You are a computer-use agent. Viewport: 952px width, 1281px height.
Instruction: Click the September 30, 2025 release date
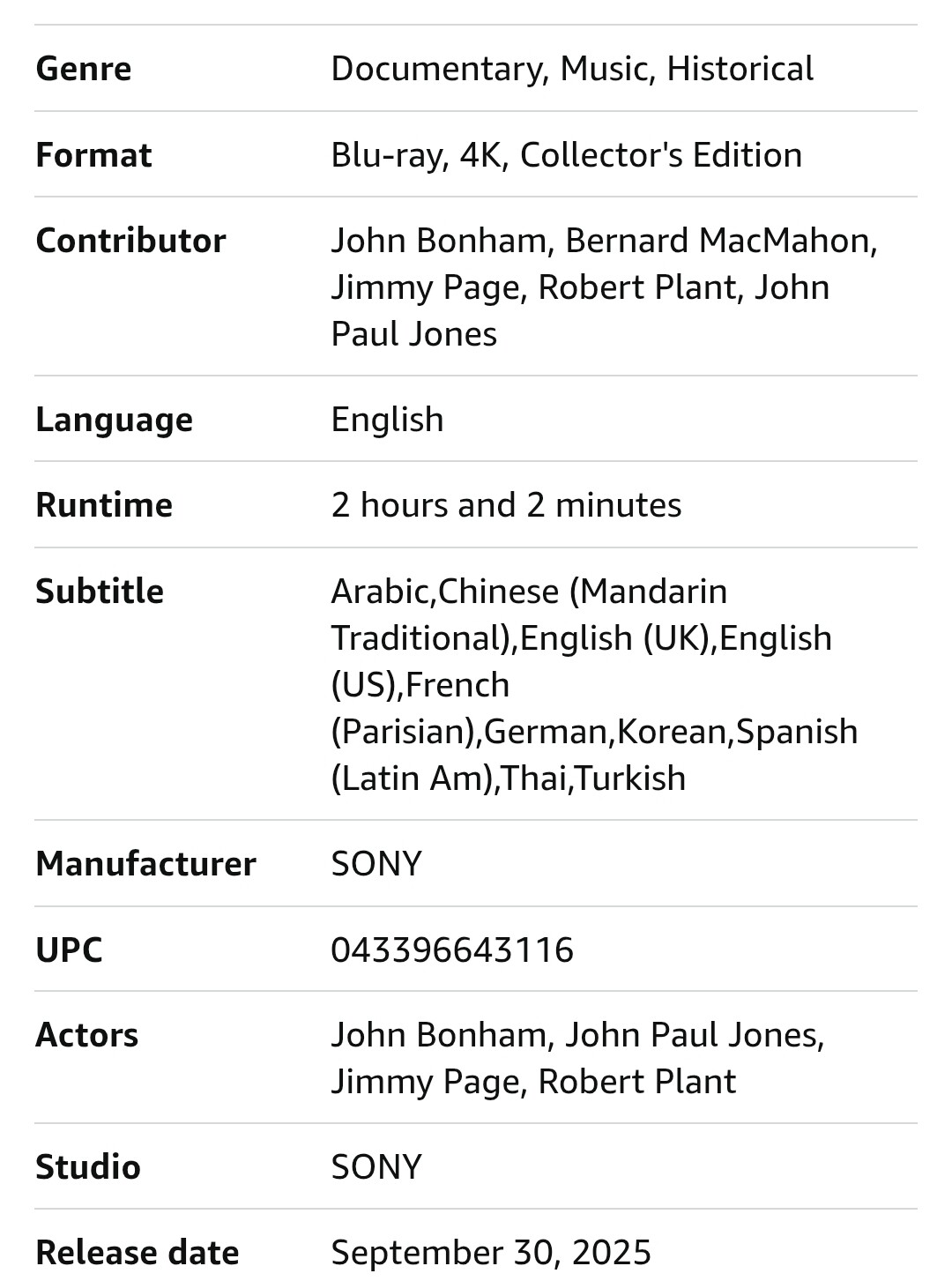[491, 1252]
